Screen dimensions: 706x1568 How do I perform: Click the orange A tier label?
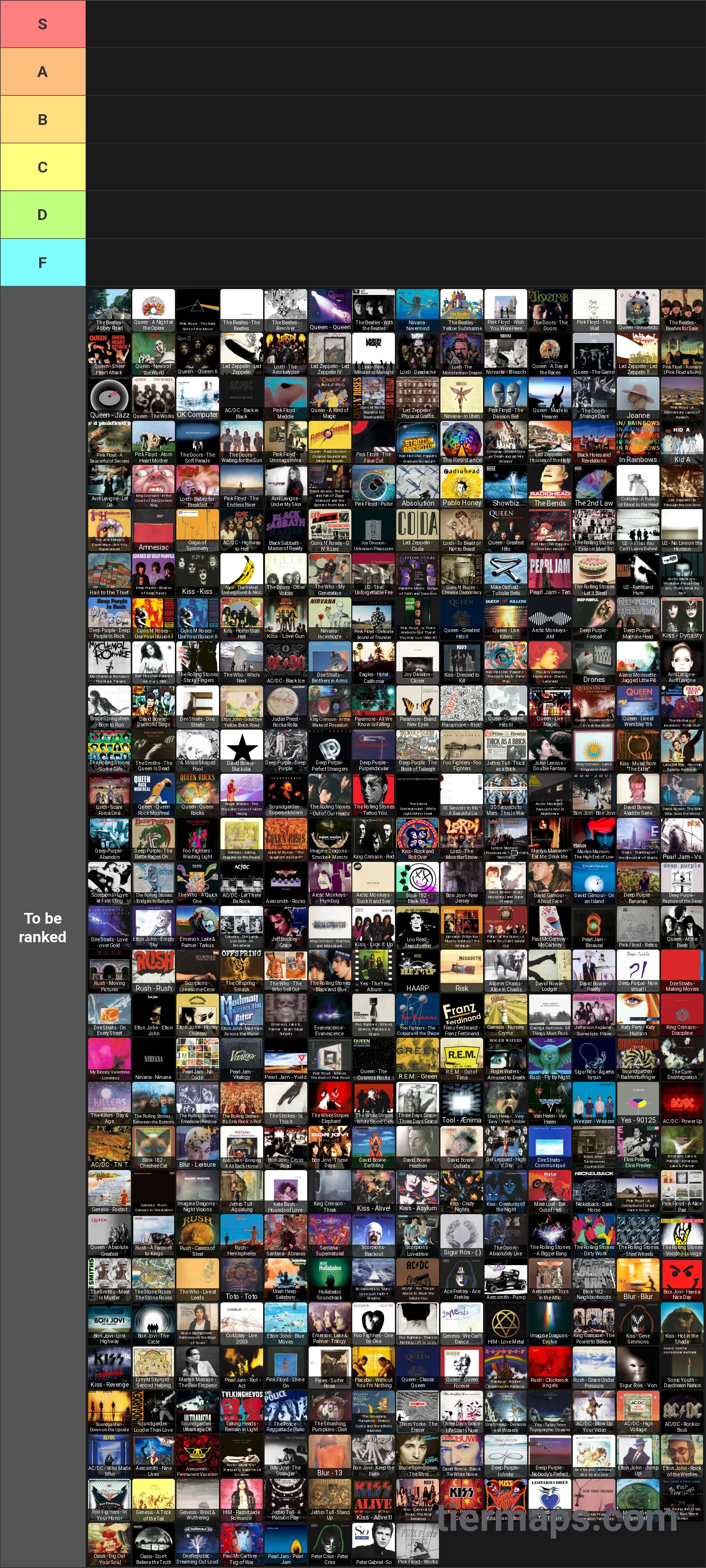[43, 71]
